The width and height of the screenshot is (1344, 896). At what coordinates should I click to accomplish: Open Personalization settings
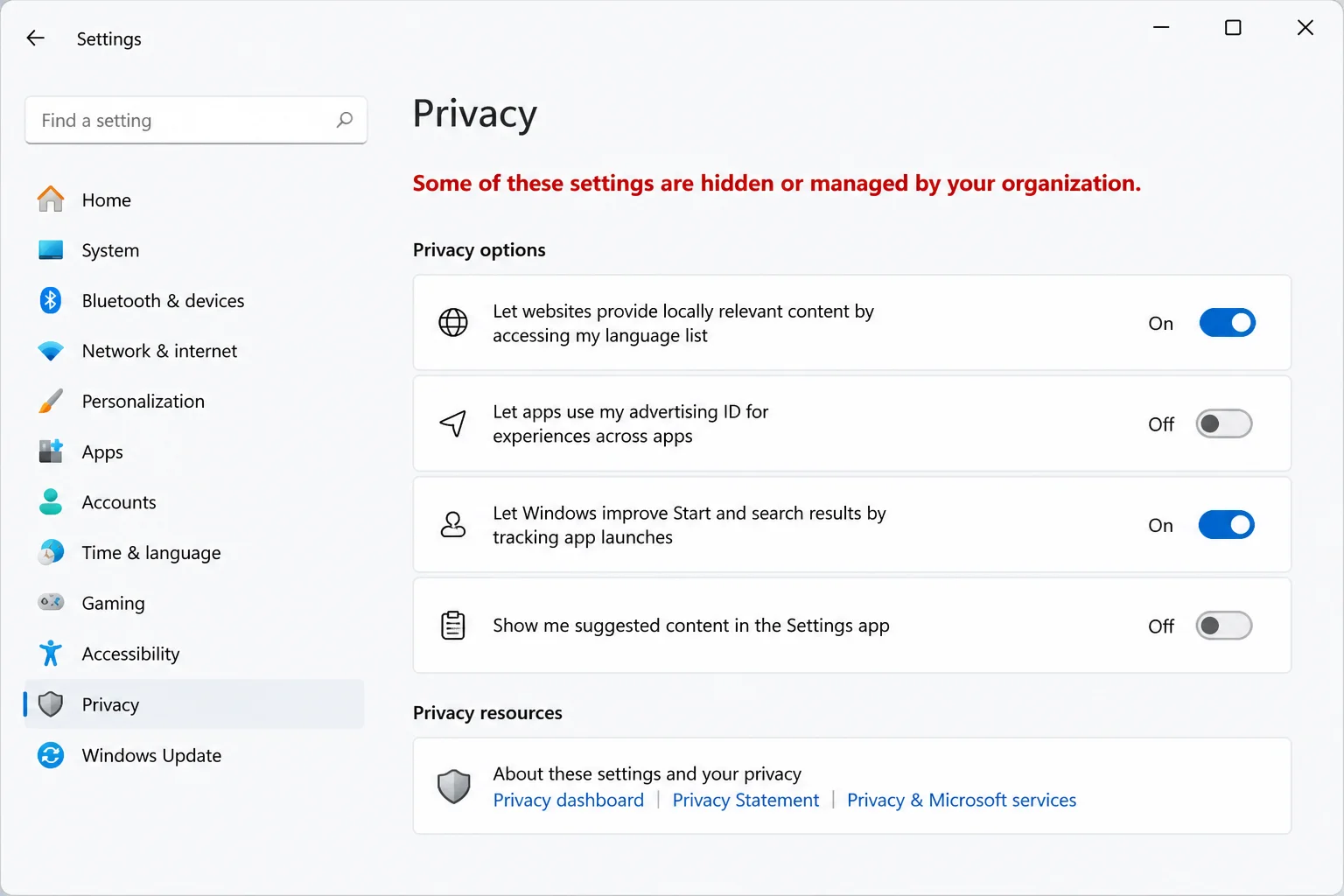pos(194,402)
